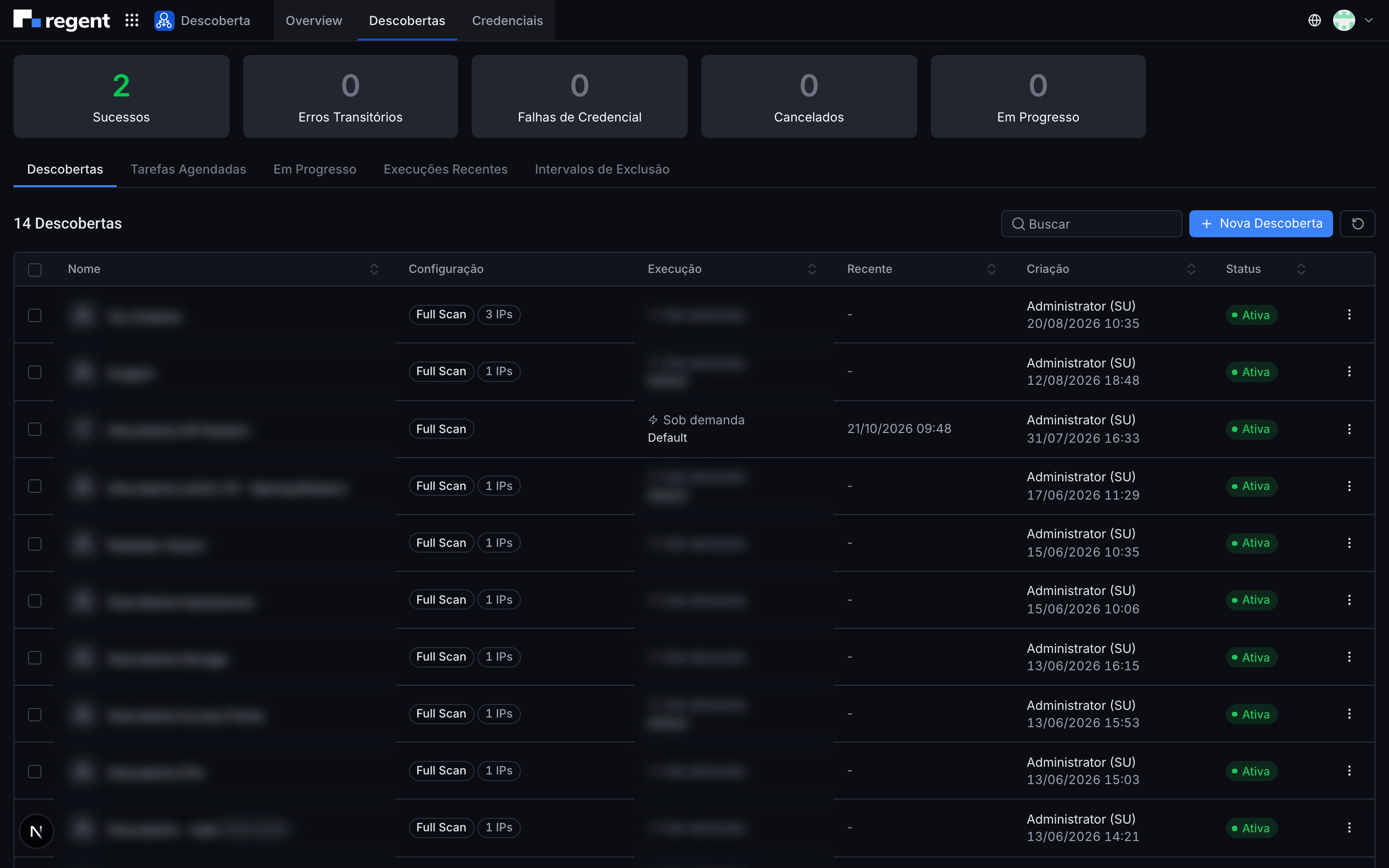
Task: Click the Nova Descoberta button
Action: coord(1260,223)
